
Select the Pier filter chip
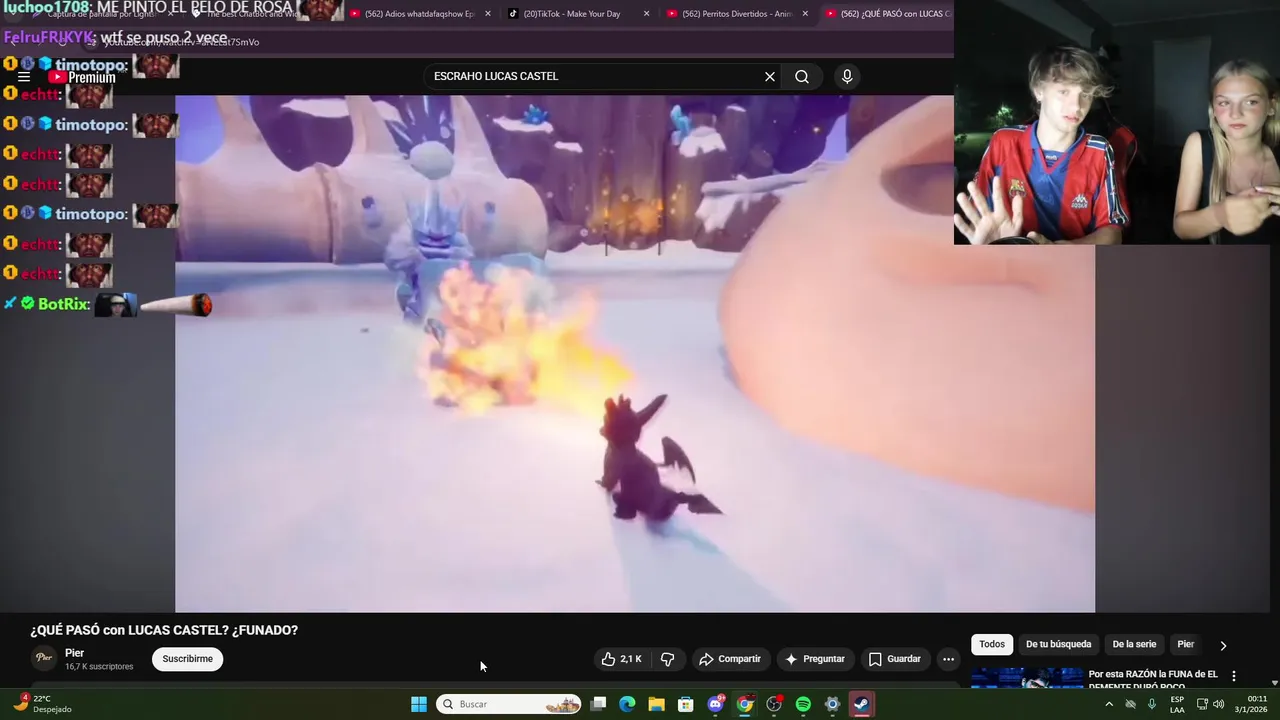tap(1186, 645)
